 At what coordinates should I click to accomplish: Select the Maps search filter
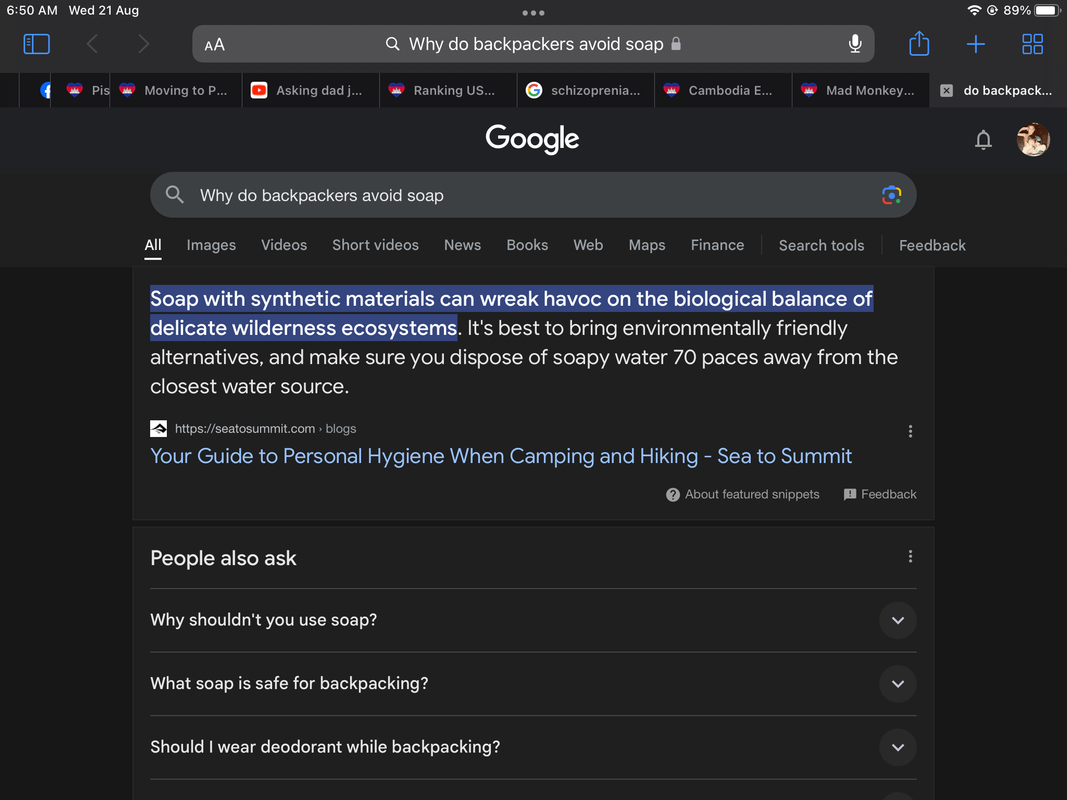[x=646, y=245]
